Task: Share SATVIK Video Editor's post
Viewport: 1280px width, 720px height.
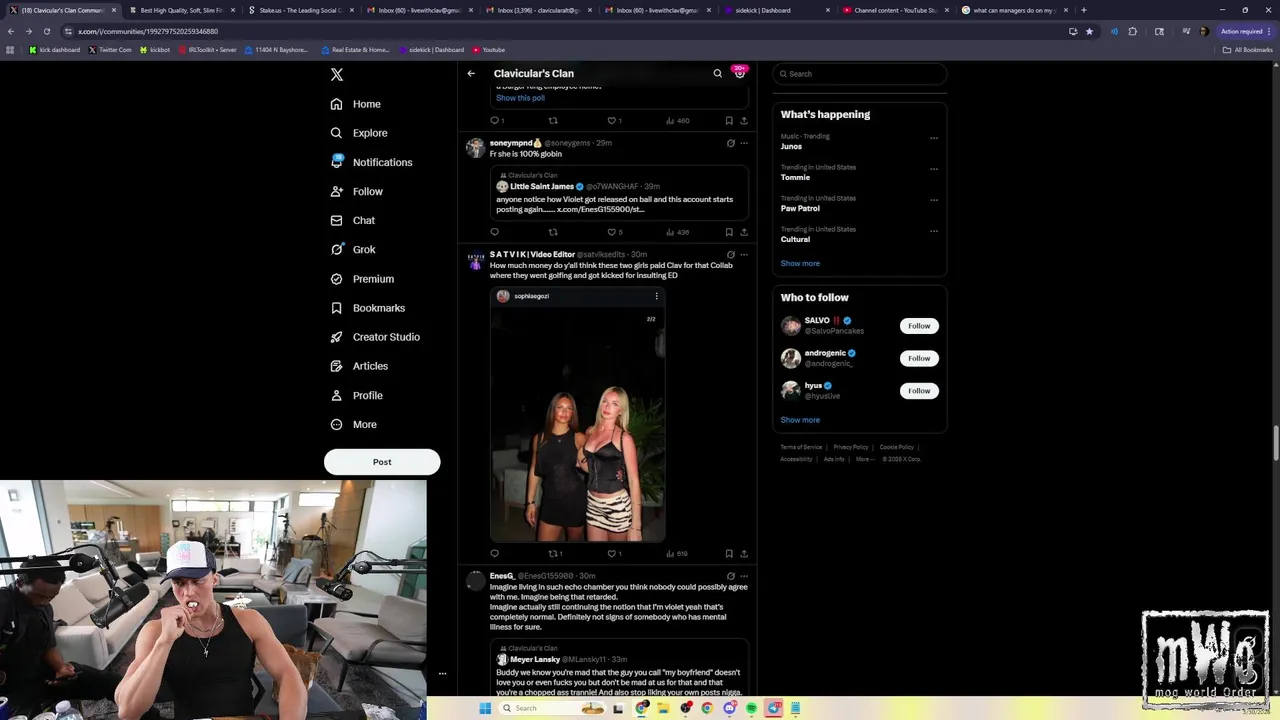Action: 744,553
